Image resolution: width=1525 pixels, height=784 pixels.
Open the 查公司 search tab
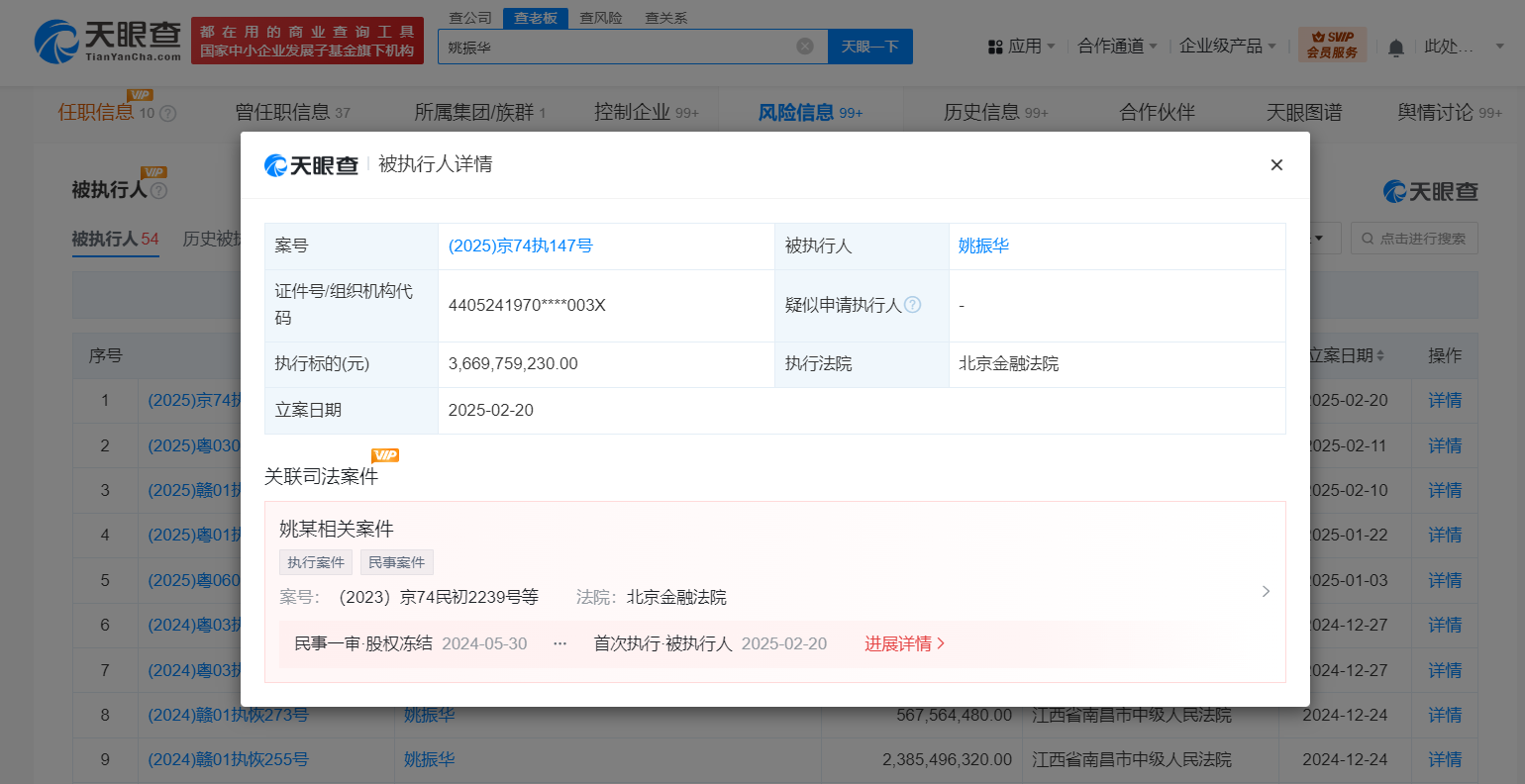(x=470, y=18)
